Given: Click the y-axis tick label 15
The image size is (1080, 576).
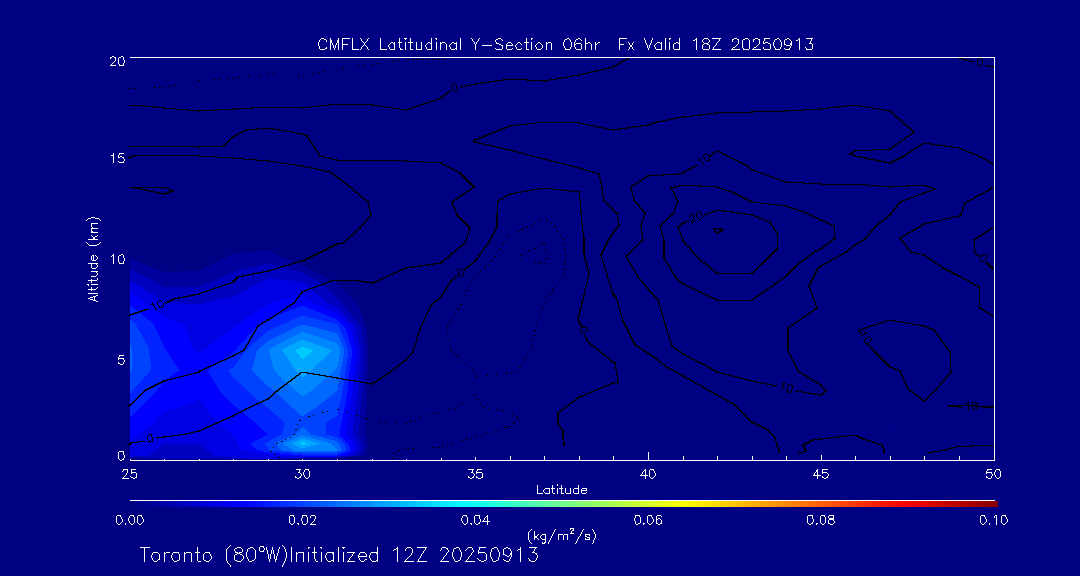Looking at the screenshot, I should click(x=115, y=159).
